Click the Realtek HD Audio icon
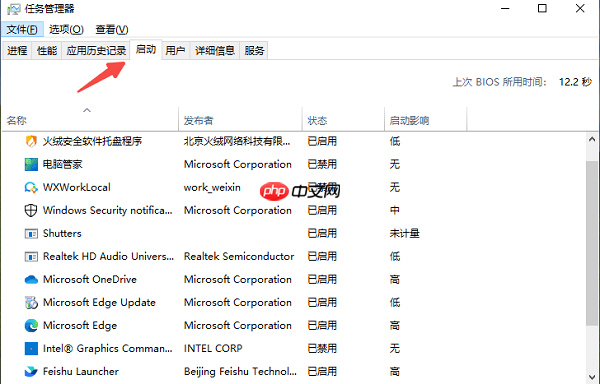Image resolution: width=600 pixels, height=384 pixels. [x=31, y=256]
